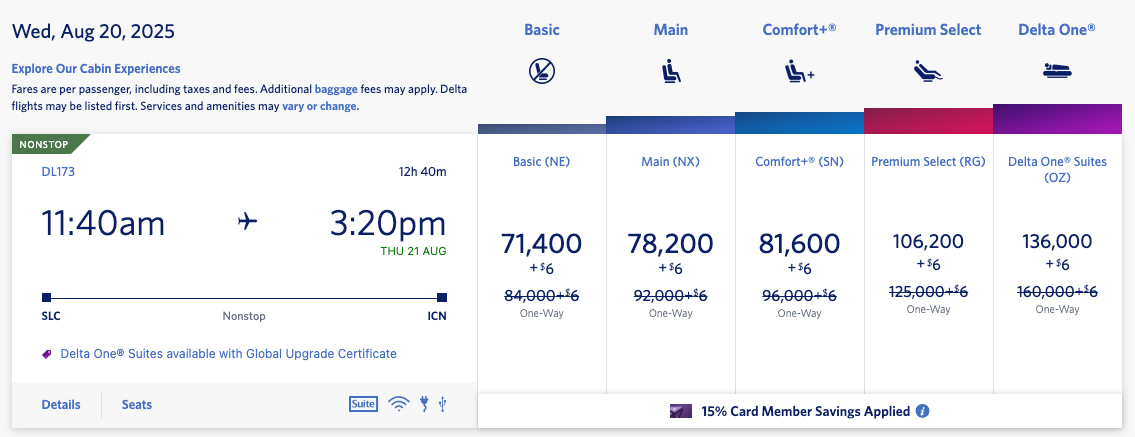Open the Basic cabin header
The height and width of the screenshot is (437, 1135).
pos(541,30)
